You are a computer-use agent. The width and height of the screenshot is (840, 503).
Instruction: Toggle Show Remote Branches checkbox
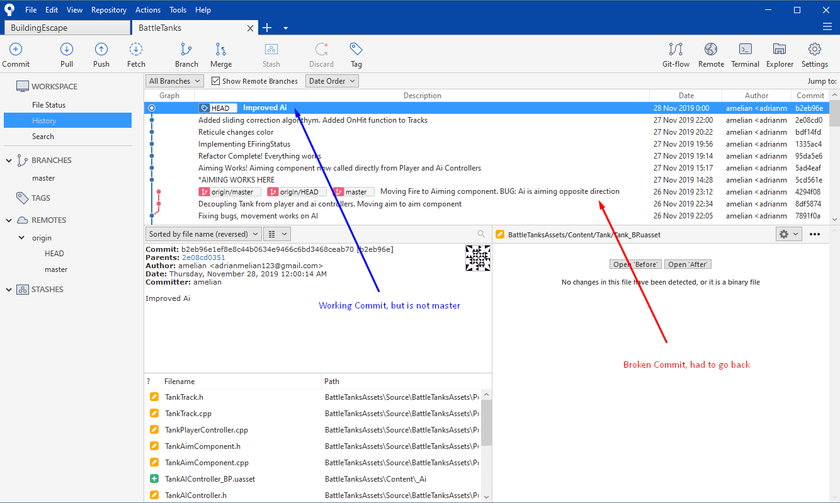click(x=215, y=81)
